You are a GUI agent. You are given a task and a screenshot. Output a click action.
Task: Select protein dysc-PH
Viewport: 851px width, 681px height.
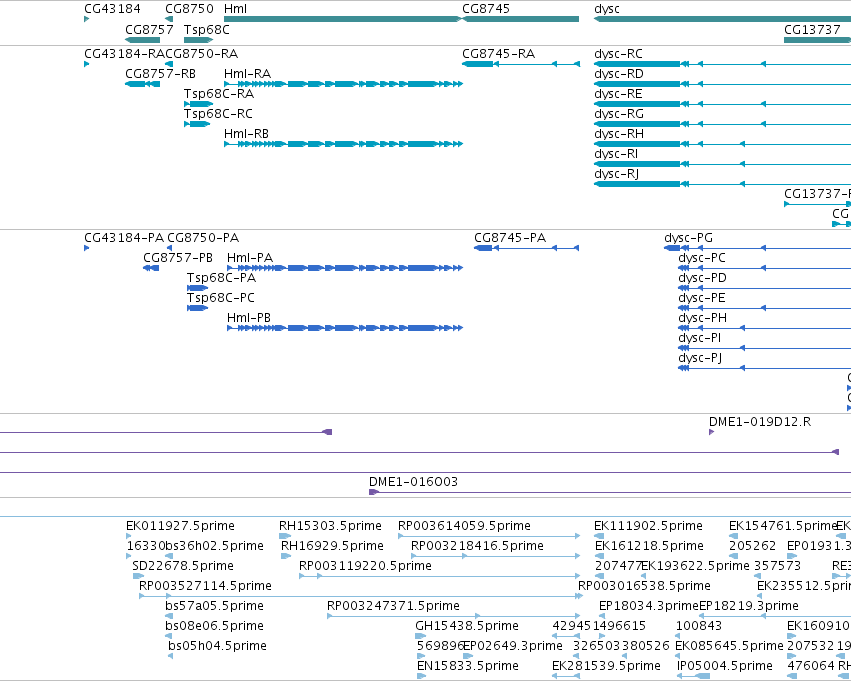pos(702,318)
